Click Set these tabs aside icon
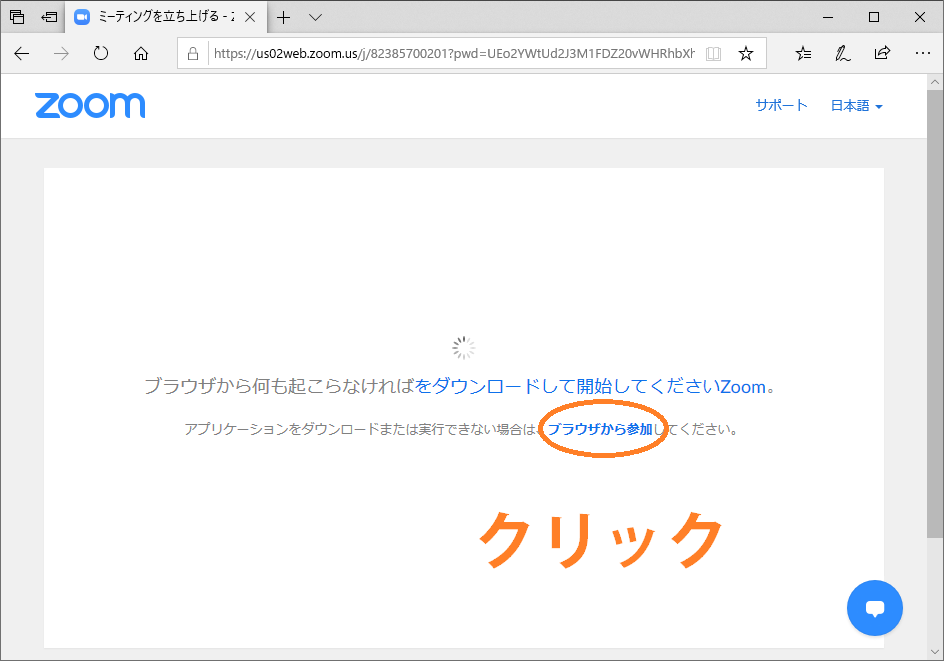 (x=49, y=17)
